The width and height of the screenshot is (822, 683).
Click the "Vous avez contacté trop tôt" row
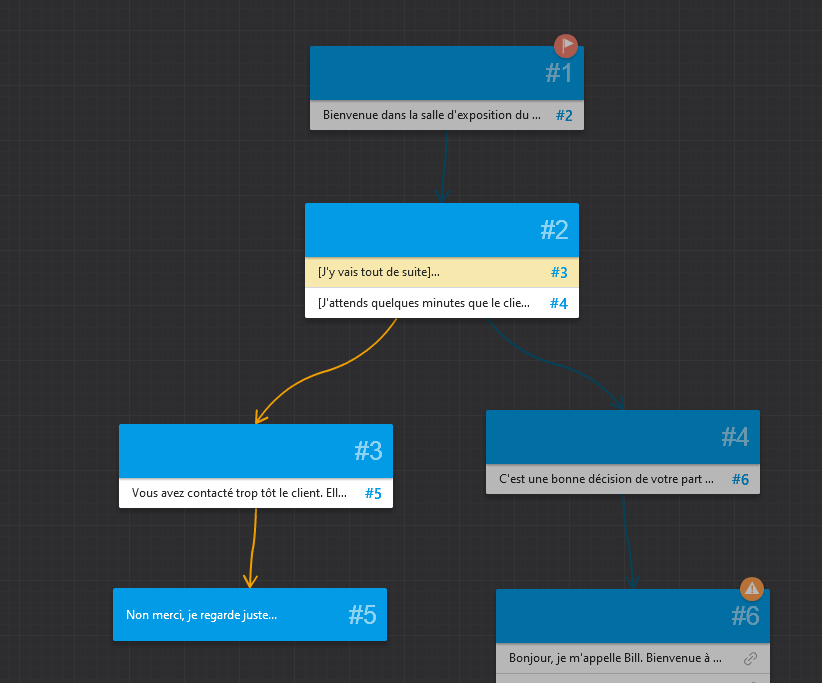tap(239, 493)
